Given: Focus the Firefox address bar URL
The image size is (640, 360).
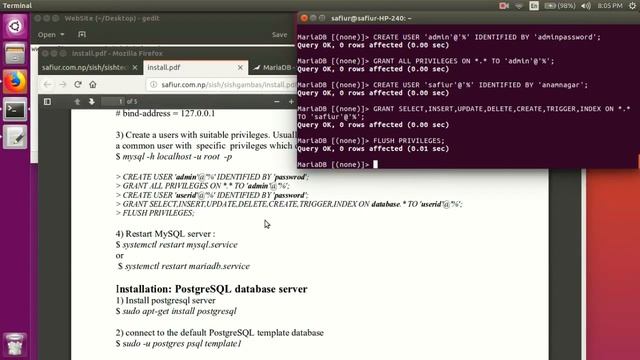Looking at the screenshot, I should pos(228,84).
